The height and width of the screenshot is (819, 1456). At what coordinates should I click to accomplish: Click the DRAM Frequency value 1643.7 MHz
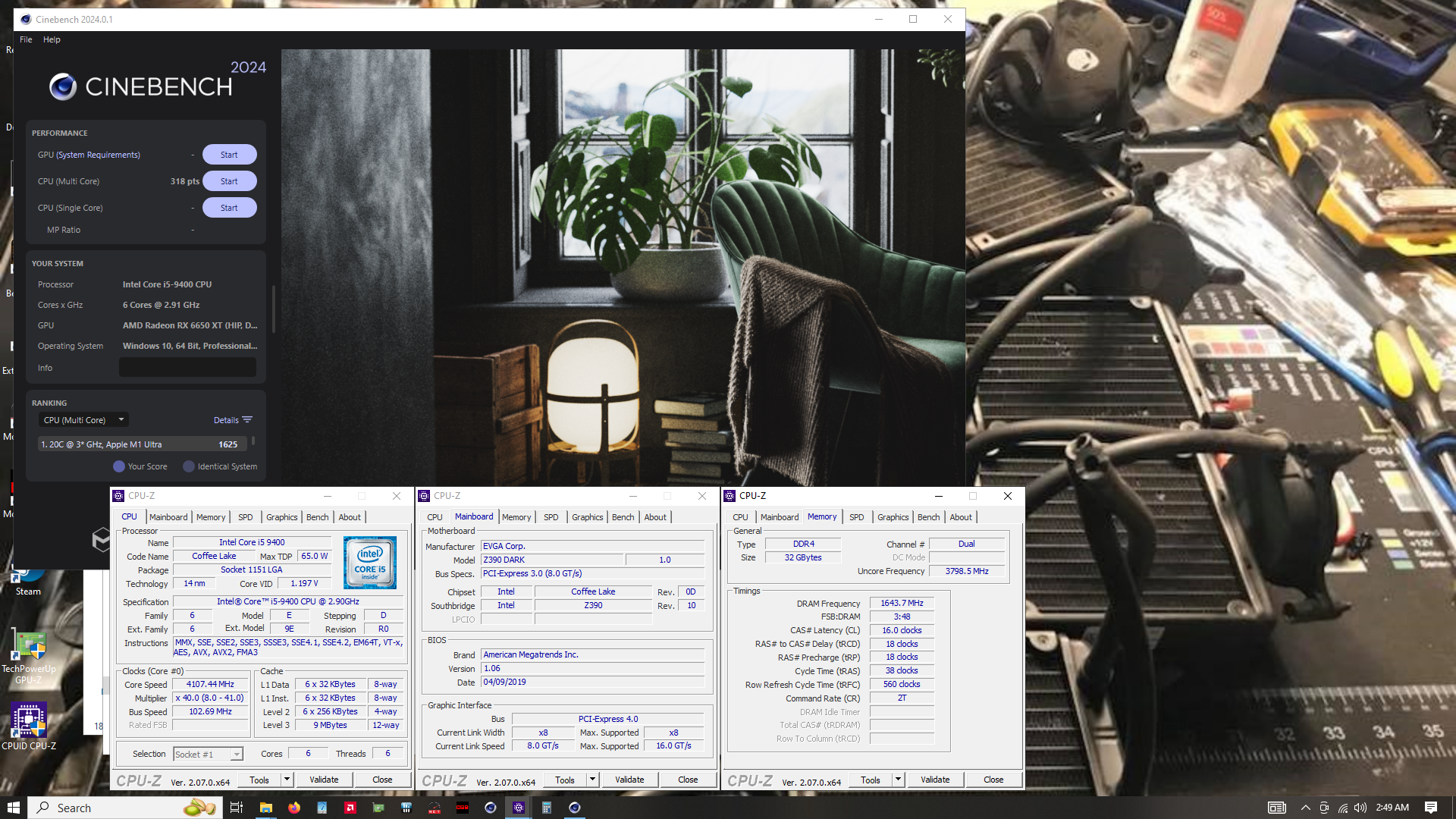(x=902, y=603)
